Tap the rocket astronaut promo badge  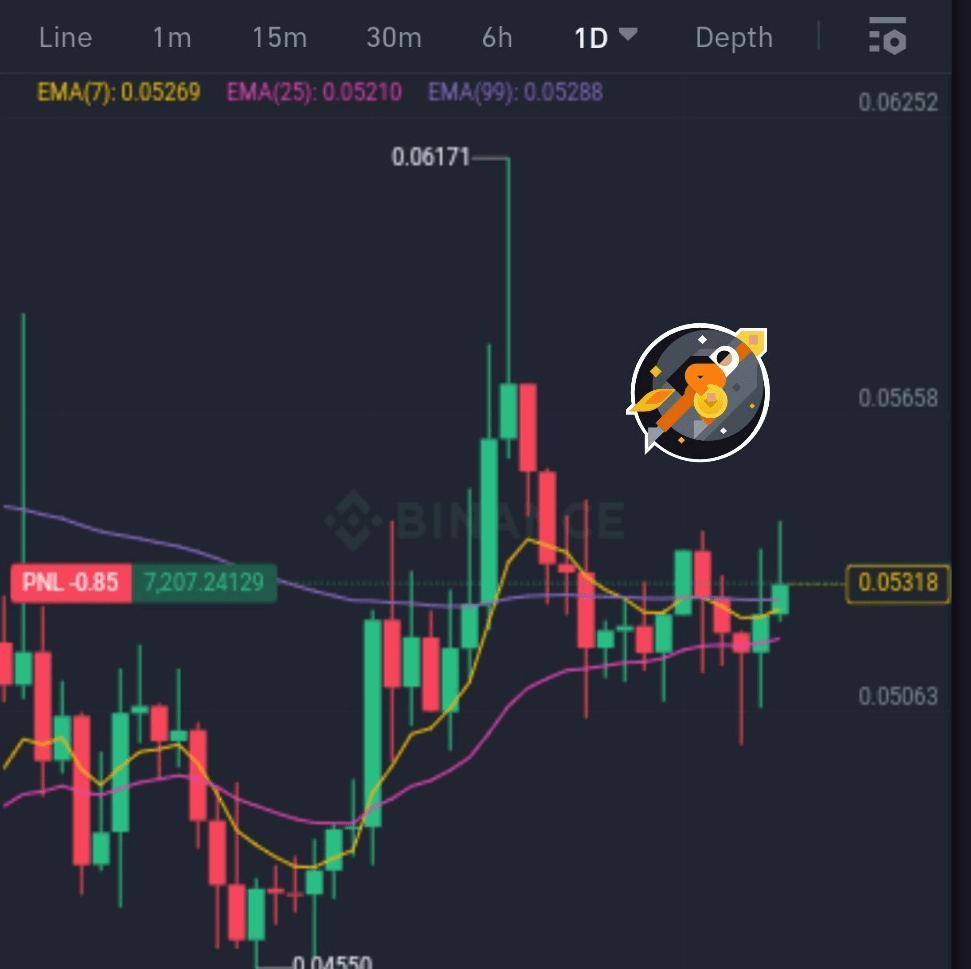(x=699, y=392)
